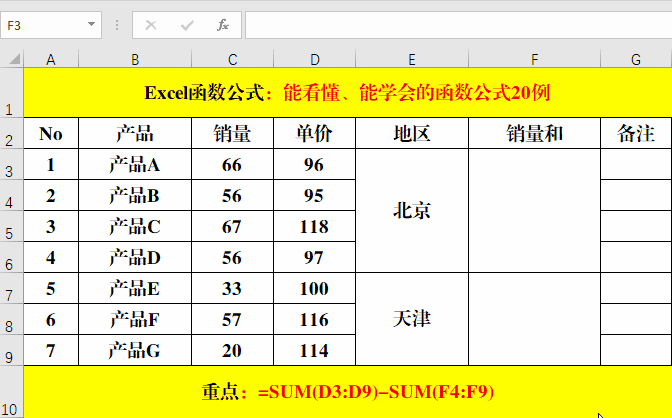Click the formula bar resize dots handle
This screenshot has height=418, width=672.
[x=117, y=25]
